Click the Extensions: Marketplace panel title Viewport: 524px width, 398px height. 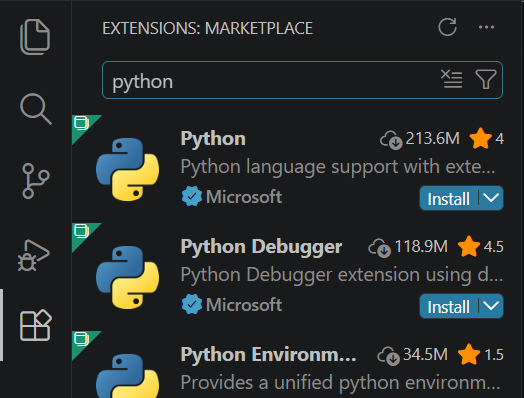208,28
